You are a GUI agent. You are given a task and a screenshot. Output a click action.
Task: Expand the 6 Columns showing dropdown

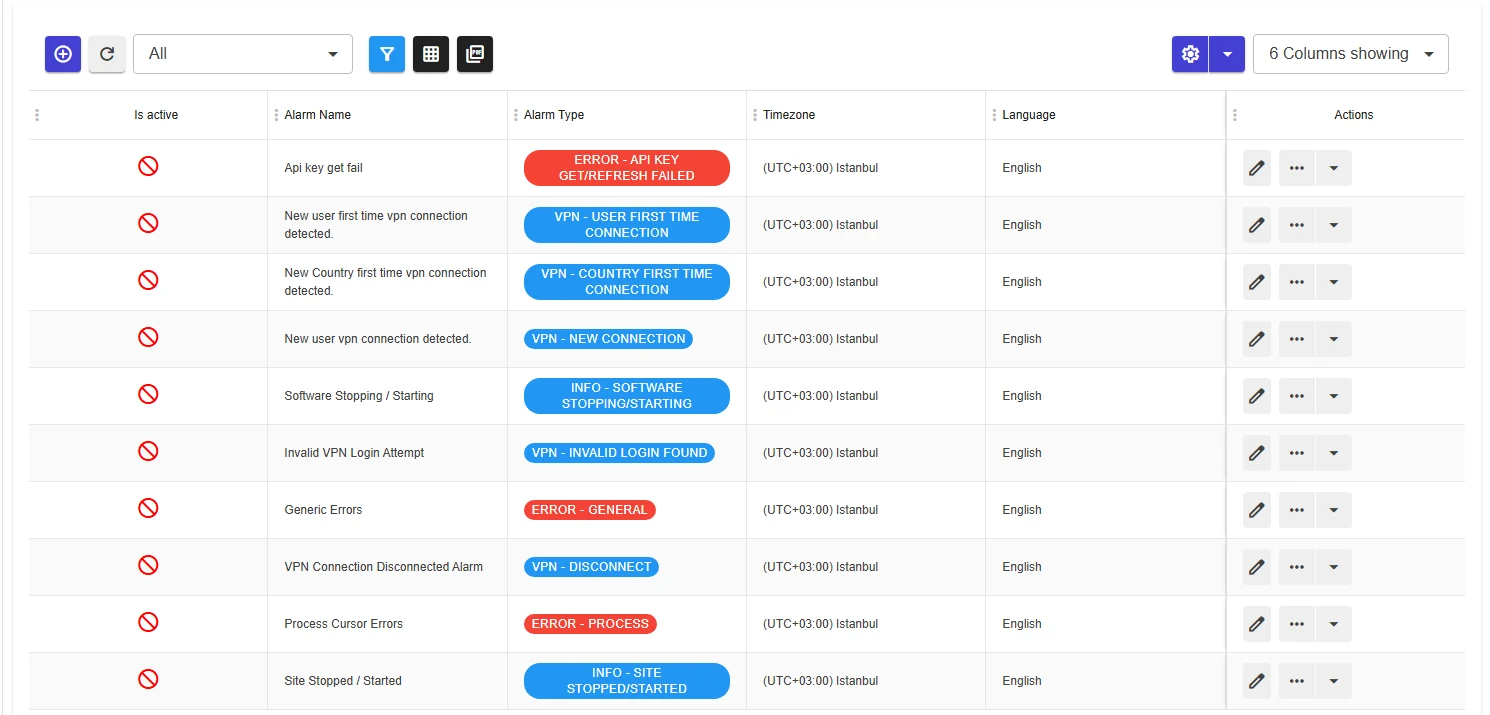1351,54
